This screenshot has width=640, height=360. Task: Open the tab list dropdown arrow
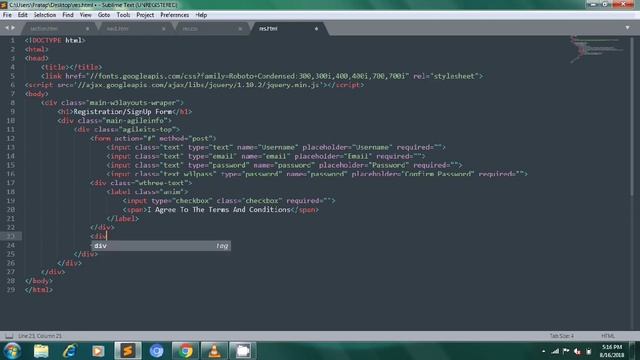tap(627, 28)
